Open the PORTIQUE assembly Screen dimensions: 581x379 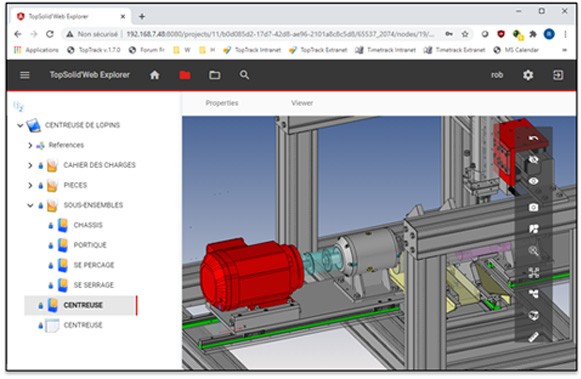pyautogui.click(x=90, y=245)
